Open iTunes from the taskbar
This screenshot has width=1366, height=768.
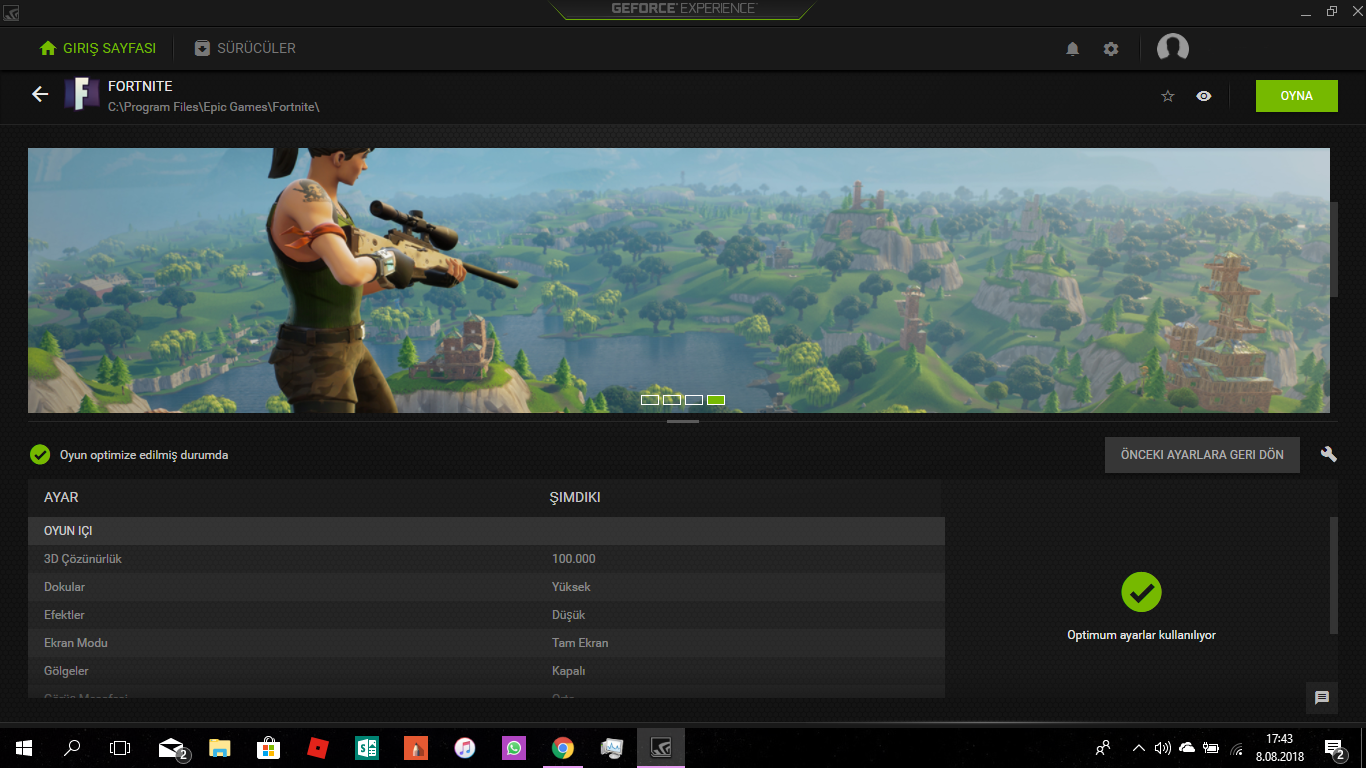(464, 747)
